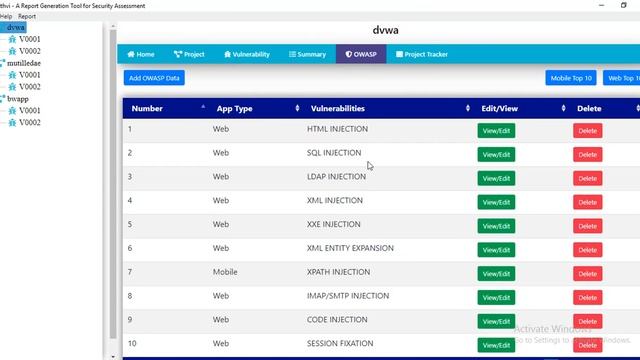This screenshot has width=640, height=360.
Task: Delete the IMAP/SMTP INJECTION row
Action: point(588,298)
